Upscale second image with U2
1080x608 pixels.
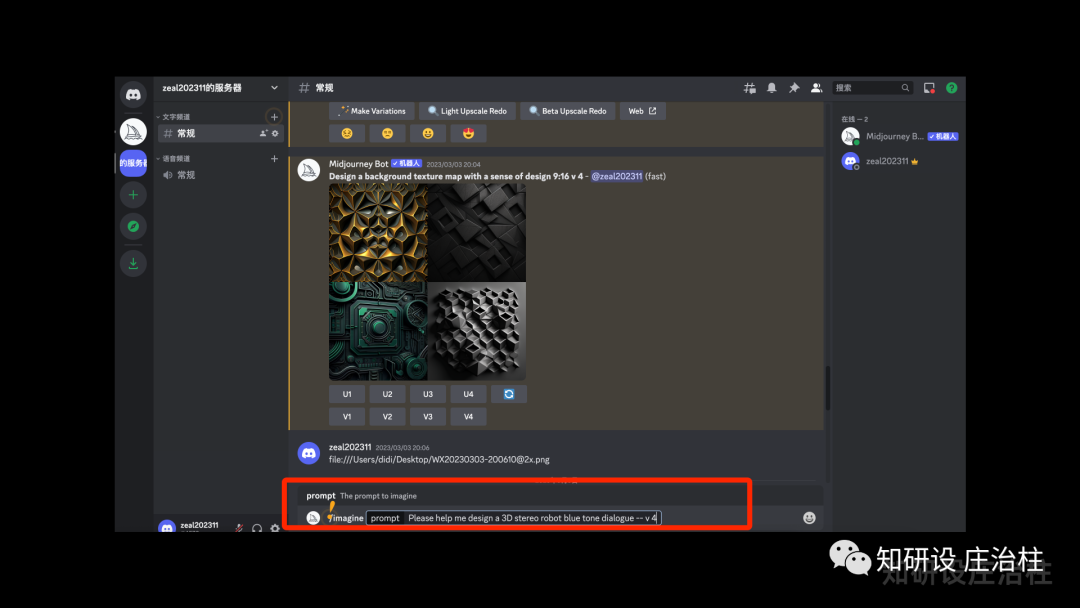(x=388, y=394)
